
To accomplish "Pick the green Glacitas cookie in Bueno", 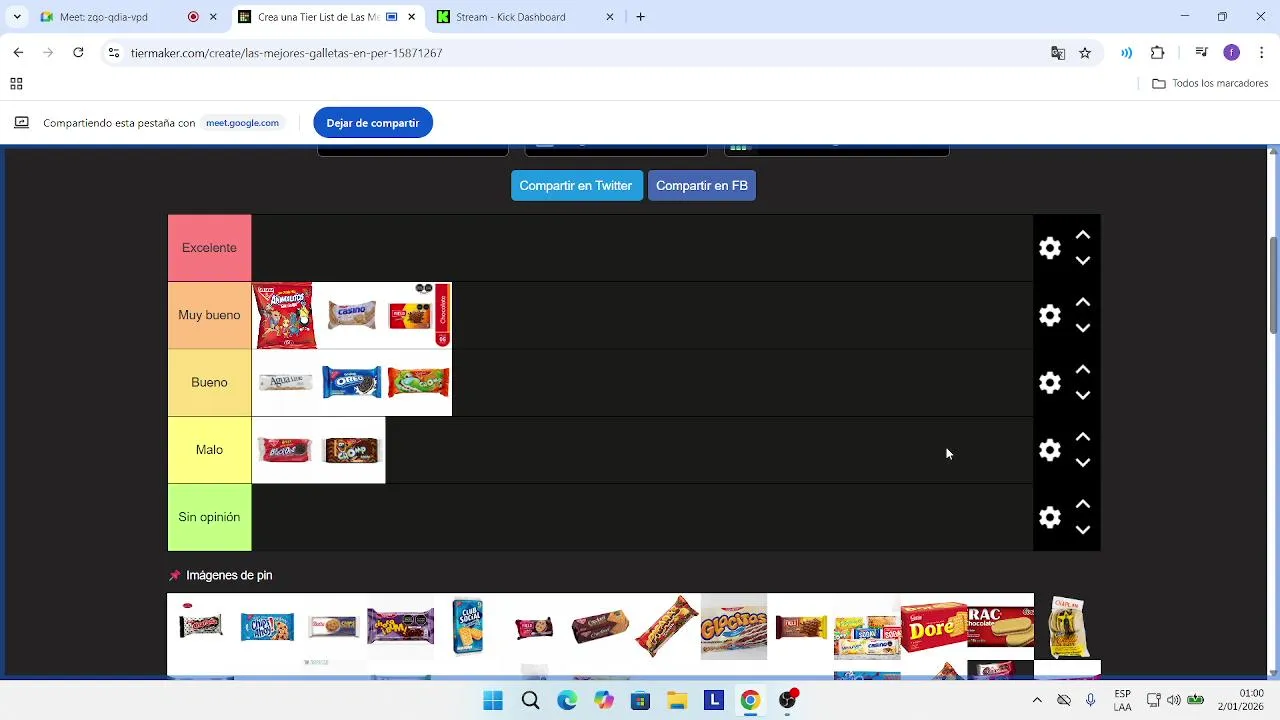I will [x=419, y=383].
